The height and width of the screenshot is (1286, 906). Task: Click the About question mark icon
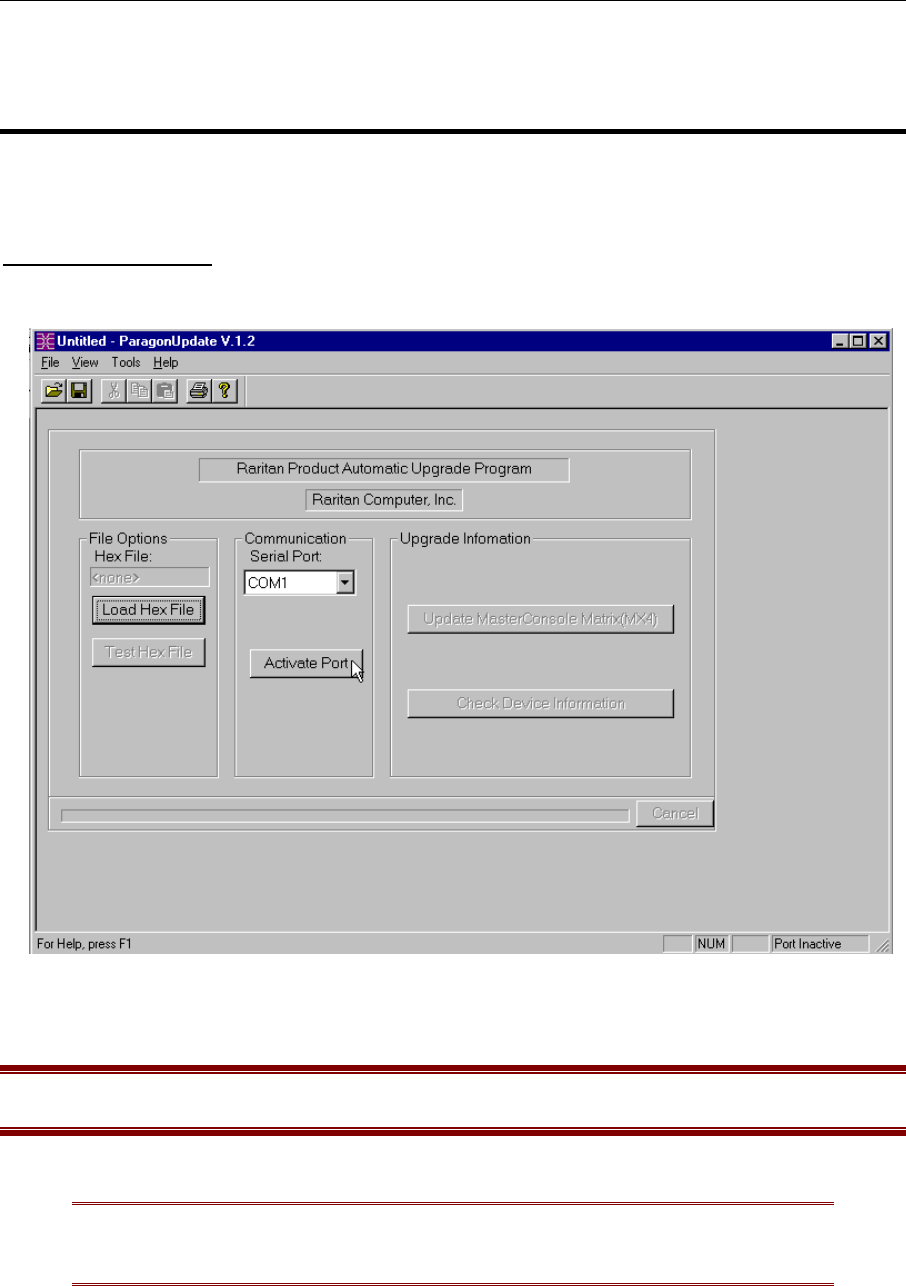tap(226, 392)
